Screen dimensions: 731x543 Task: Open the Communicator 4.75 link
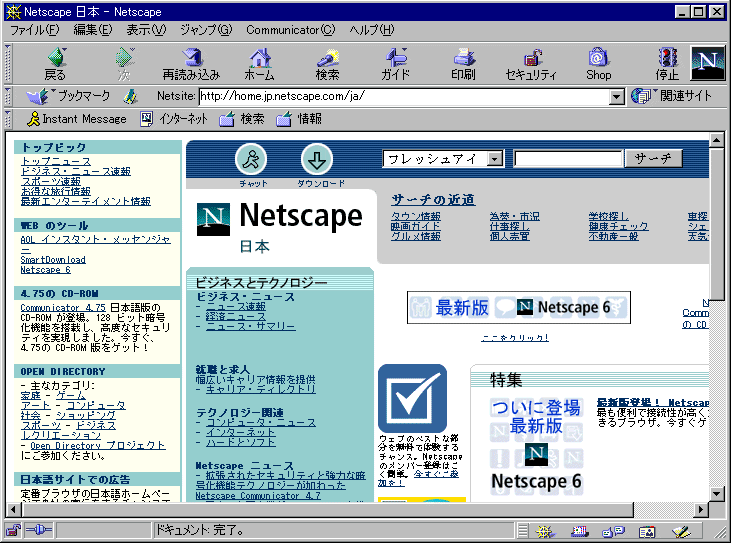(63, 308)
